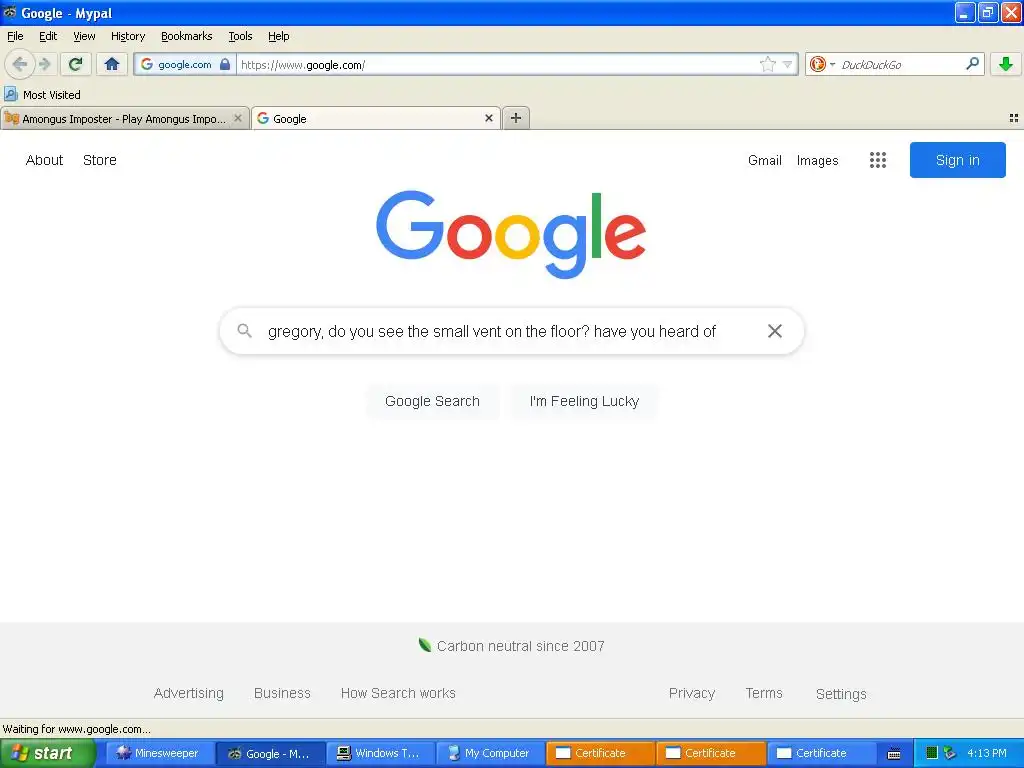Switch to Minesweeper on the taskbar
The width and height of the screenshot is (1024, 768).
coord(160,753)
